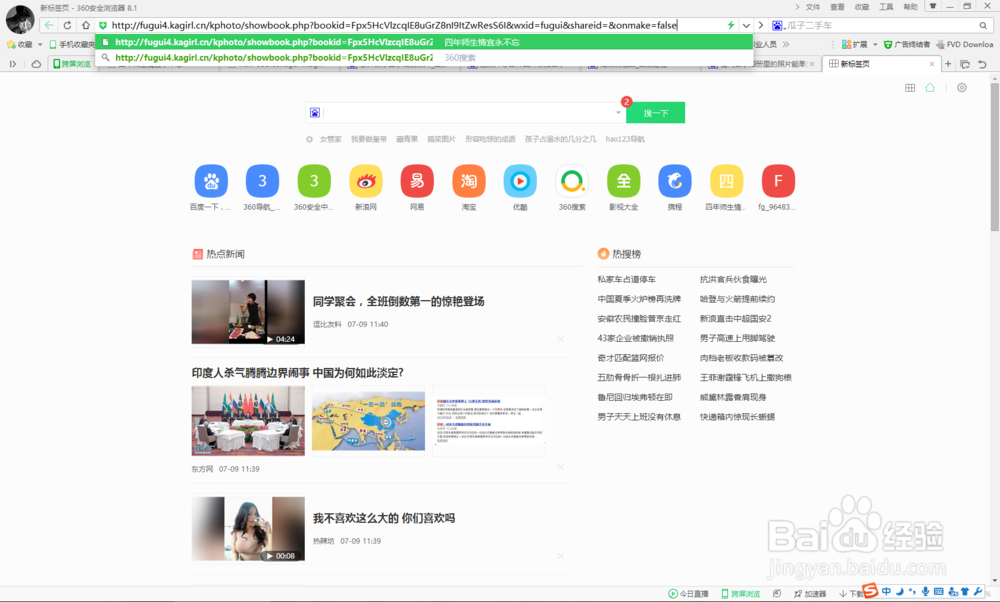Viewport: 1000px width, 602px height.
Task: Click 加速器 in the status bar
Action: pos(810,594)
